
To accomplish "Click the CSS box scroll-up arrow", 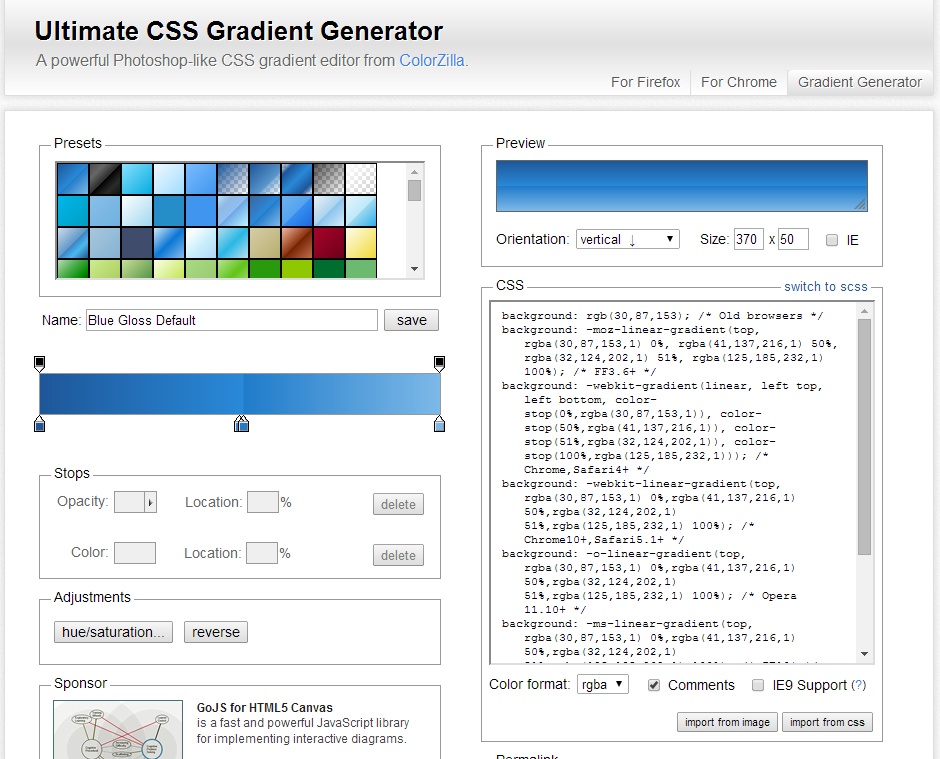I will tap(864, 311).
